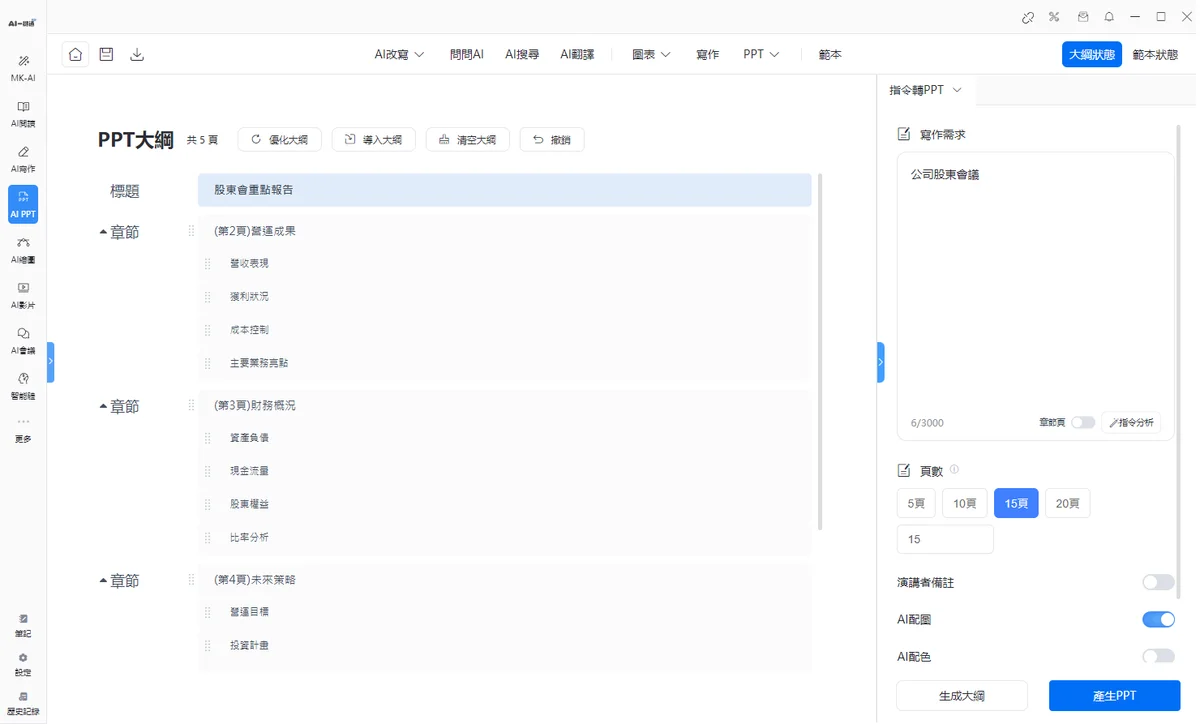The image size is (1200, 724).
Task: Disable the AI配圖 switch
Action: point(1158,620)
